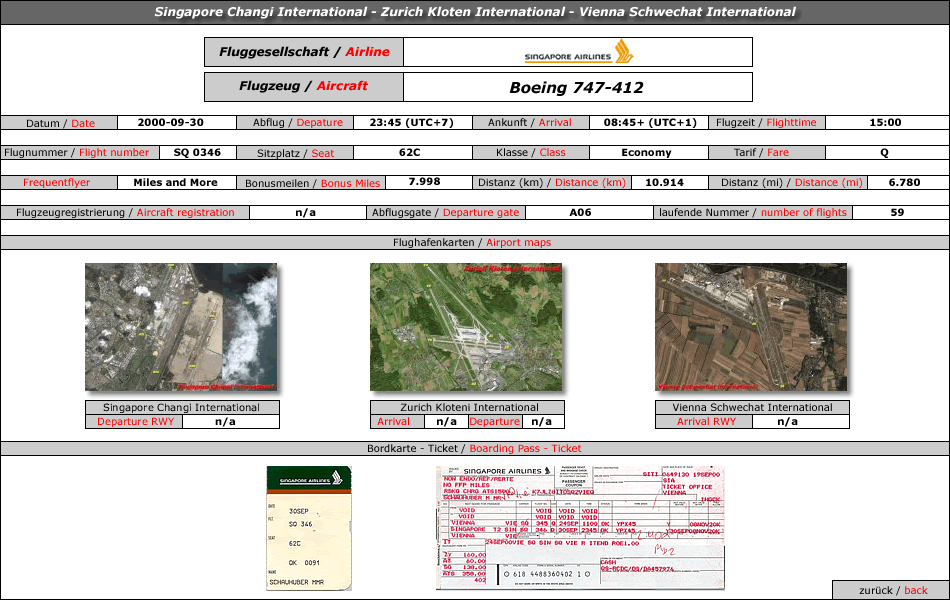Click the date value 2000-09-30
This screenshot has width=950, height=600.
170,122
